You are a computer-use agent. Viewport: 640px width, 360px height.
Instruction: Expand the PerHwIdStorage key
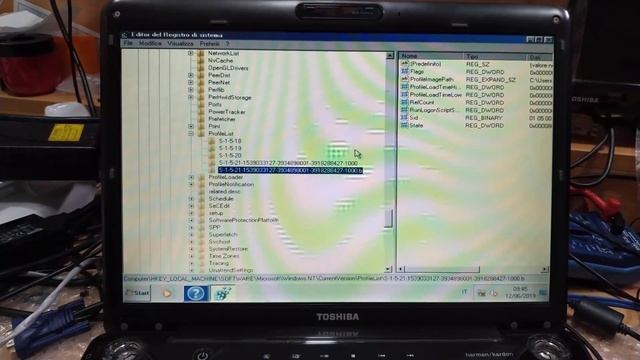point(191,97)
